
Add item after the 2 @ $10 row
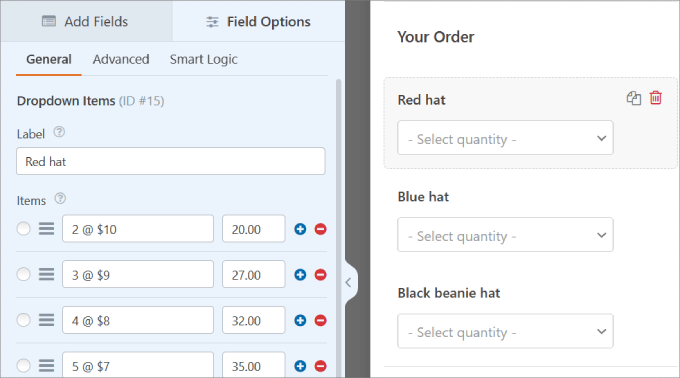point(300,229)
